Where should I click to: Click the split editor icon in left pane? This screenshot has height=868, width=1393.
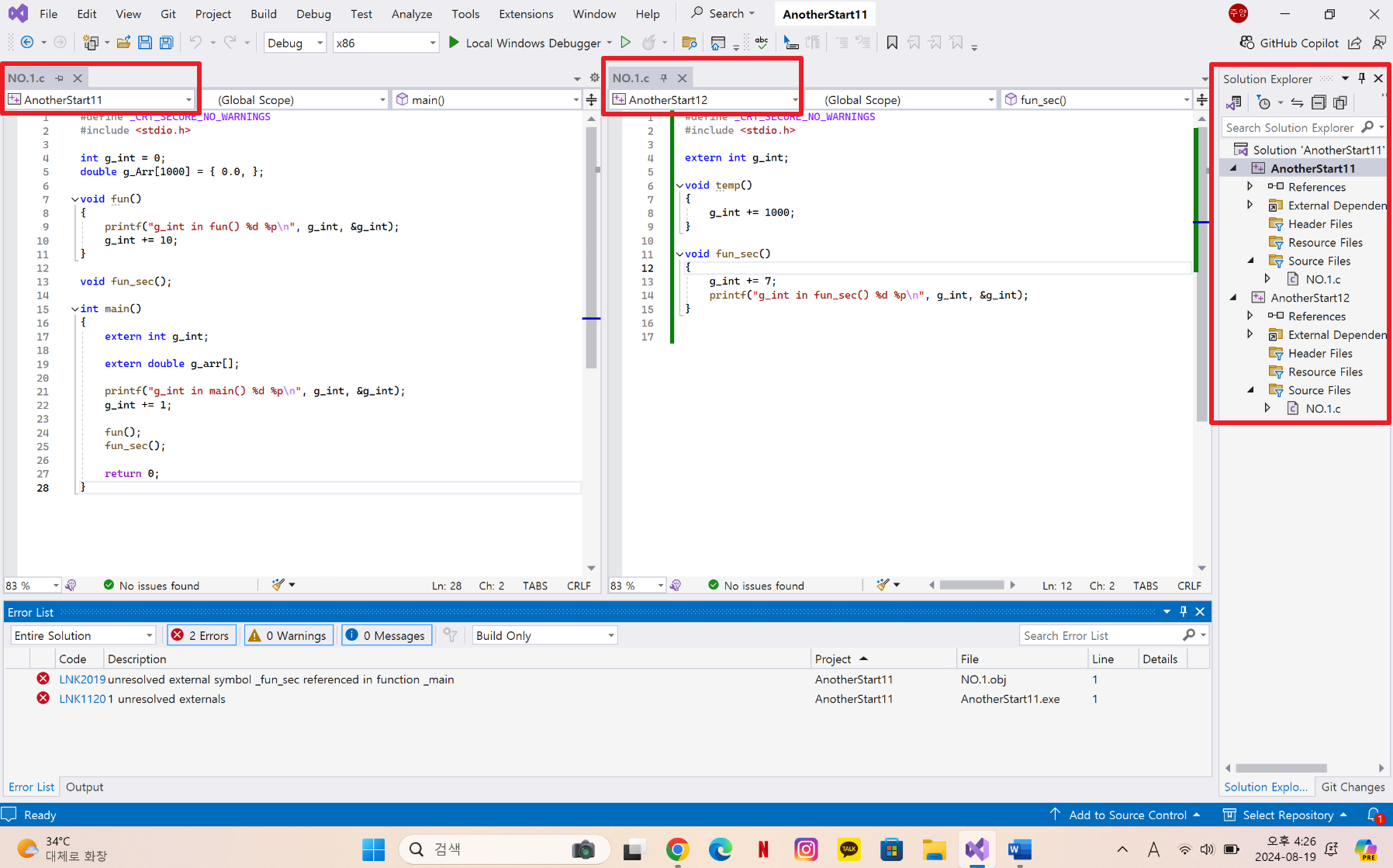coord(591,99)
